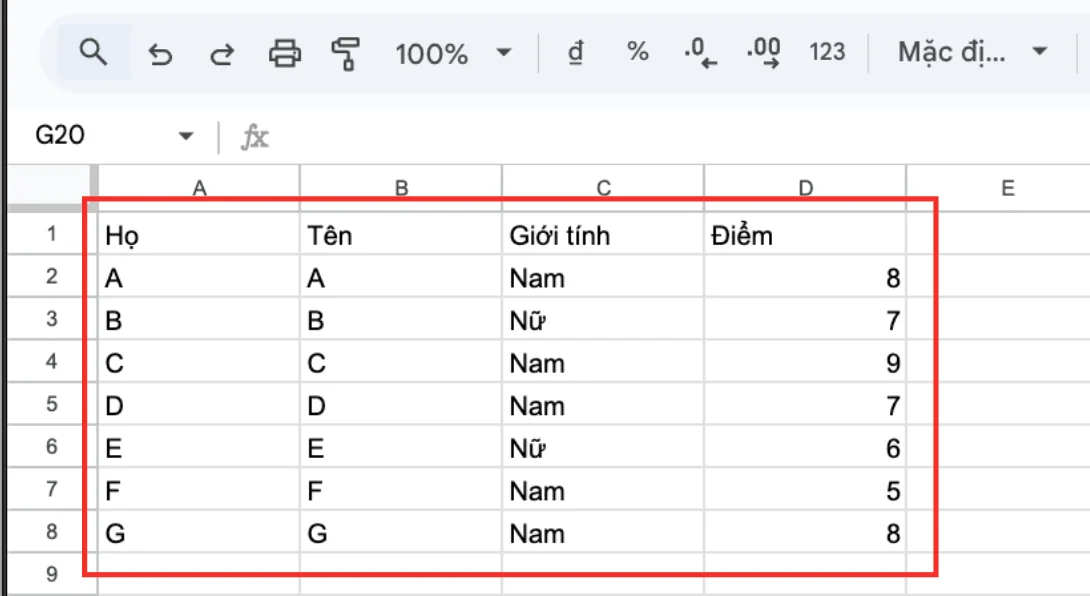Click cell A3 containing B
Image resolution: width=1090 pixels, height=596 pixels.
pyautogui.click(x=199, y=319)
